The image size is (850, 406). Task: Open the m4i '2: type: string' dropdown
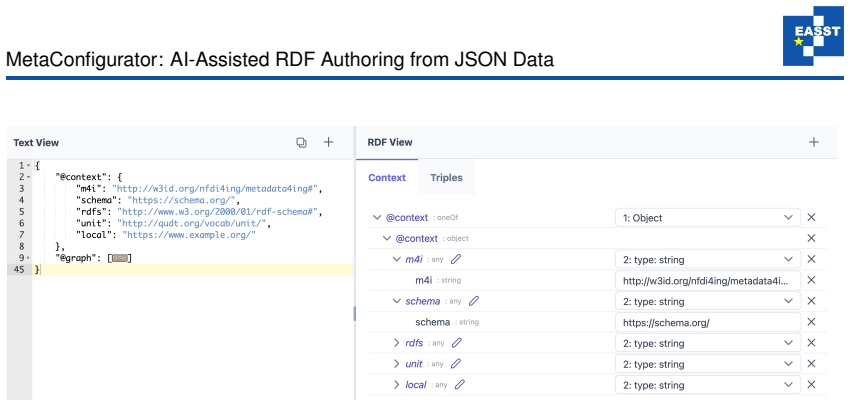[x=708, y=259]
